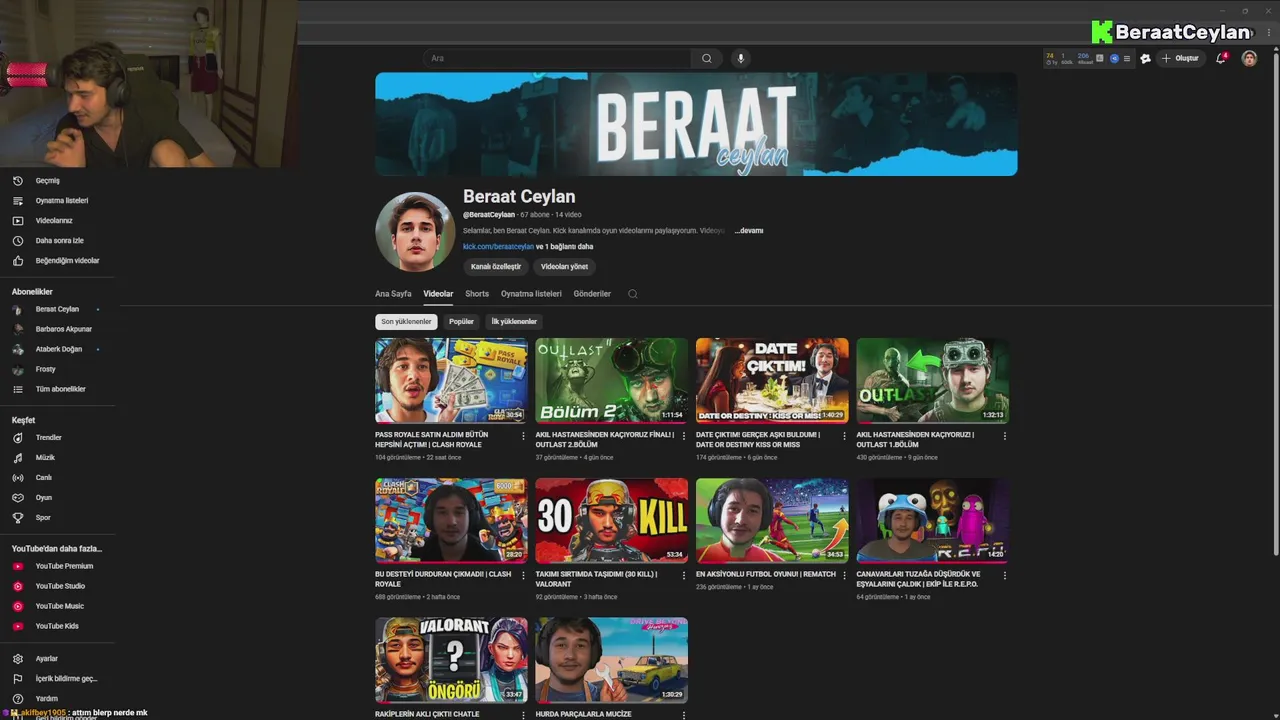
Task: Play Pass Royale Clash Royale thumbnail
Action: click(x=451, y=381)
